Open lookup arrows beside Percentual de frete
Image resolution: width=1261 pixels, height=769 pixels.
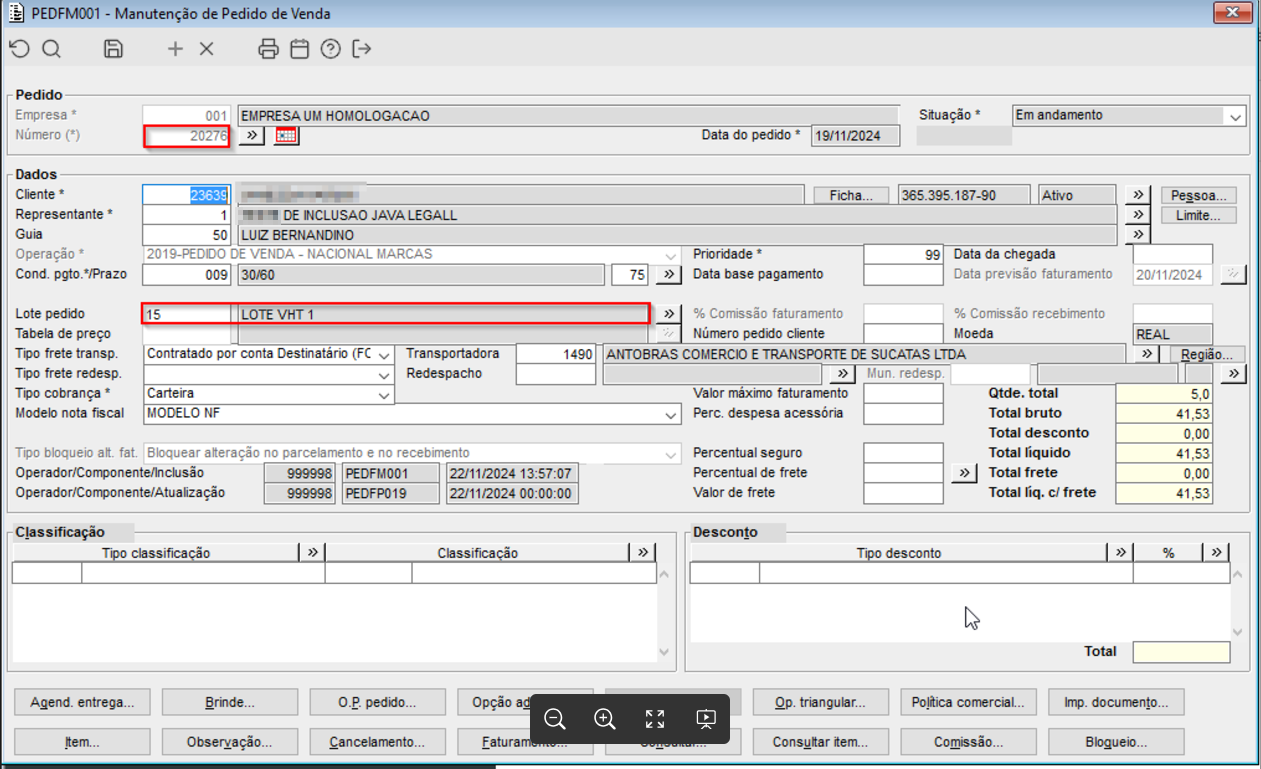[964, 473]
